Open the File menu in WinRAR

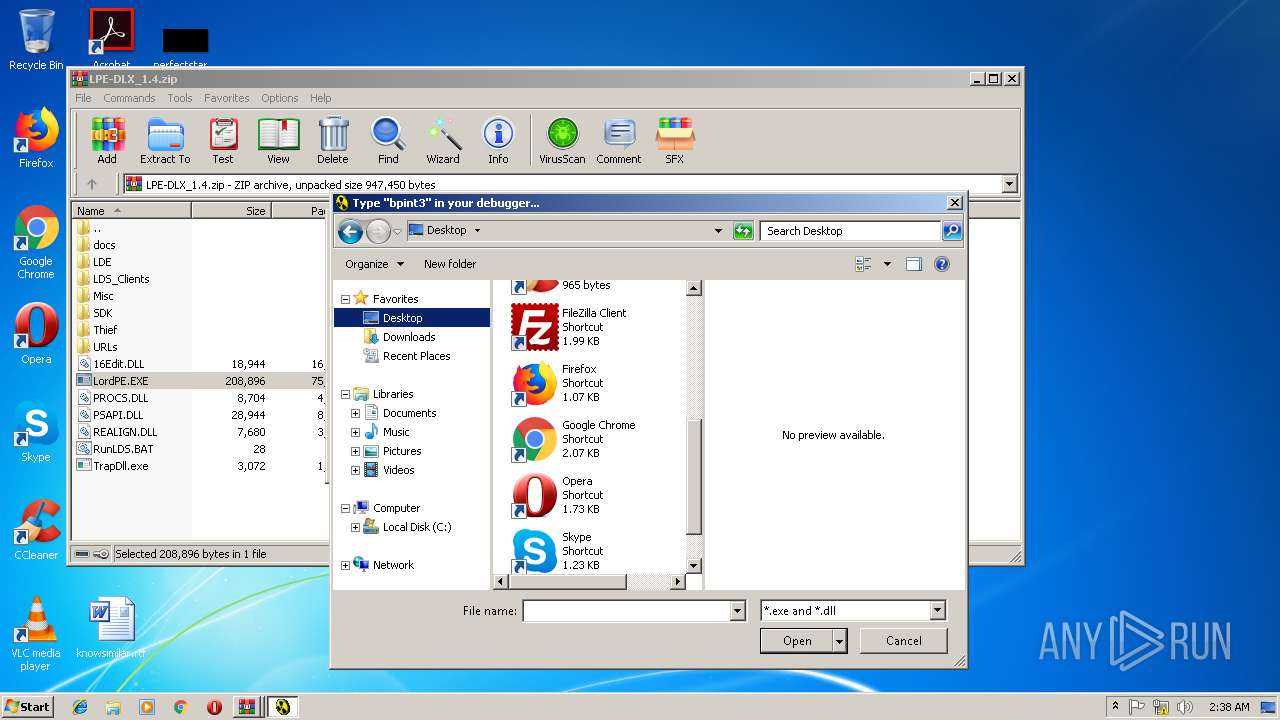tap(83, 98)
